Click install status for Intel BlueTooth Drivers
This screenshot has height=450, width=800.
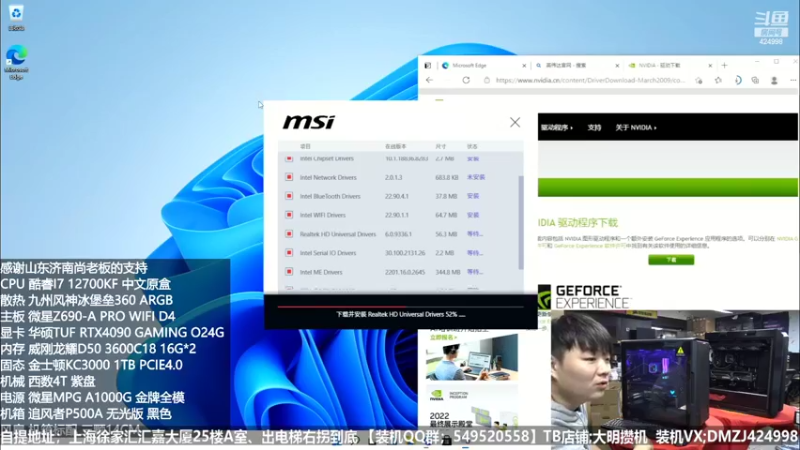tap(473, 196)
